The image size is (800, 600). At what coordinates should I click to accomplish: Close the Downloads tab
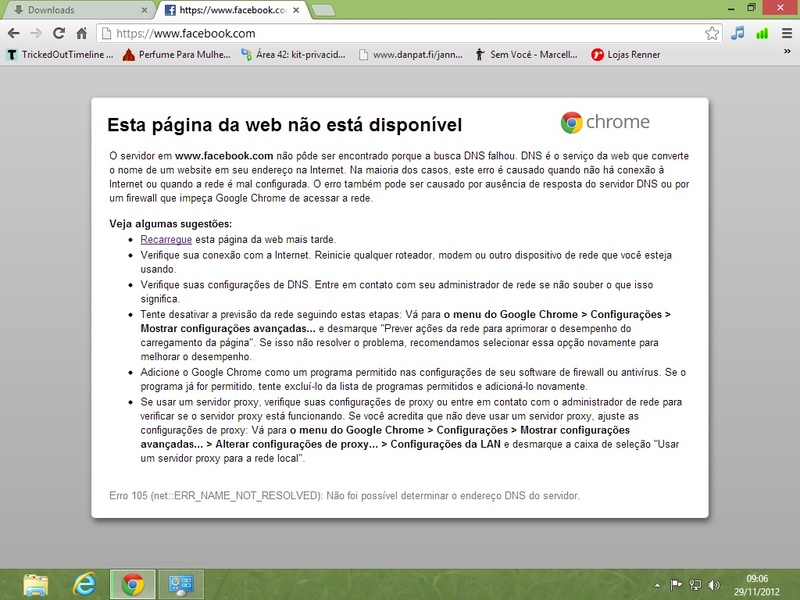[x=144, y=10]
